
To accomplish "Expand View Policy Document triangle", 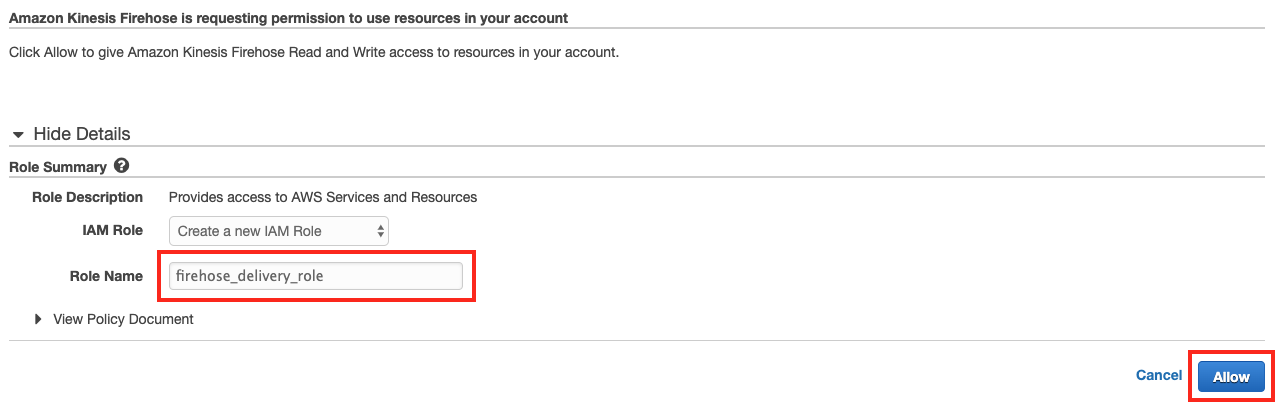I will tap(39, 319).
